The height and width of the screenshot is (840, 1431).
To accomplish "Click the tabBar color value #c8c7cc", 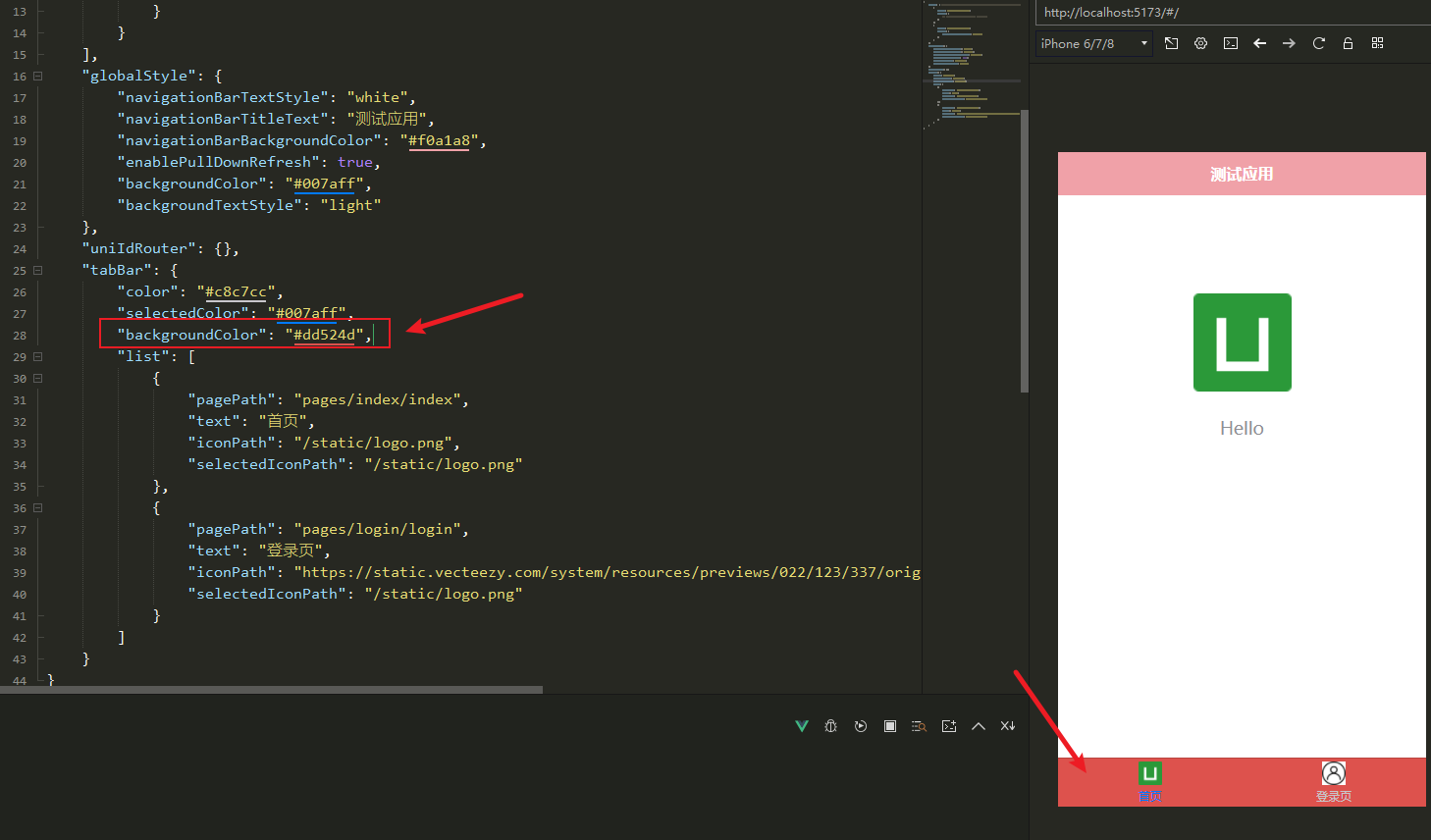I will pyautogui.click(x=236, y=291).
